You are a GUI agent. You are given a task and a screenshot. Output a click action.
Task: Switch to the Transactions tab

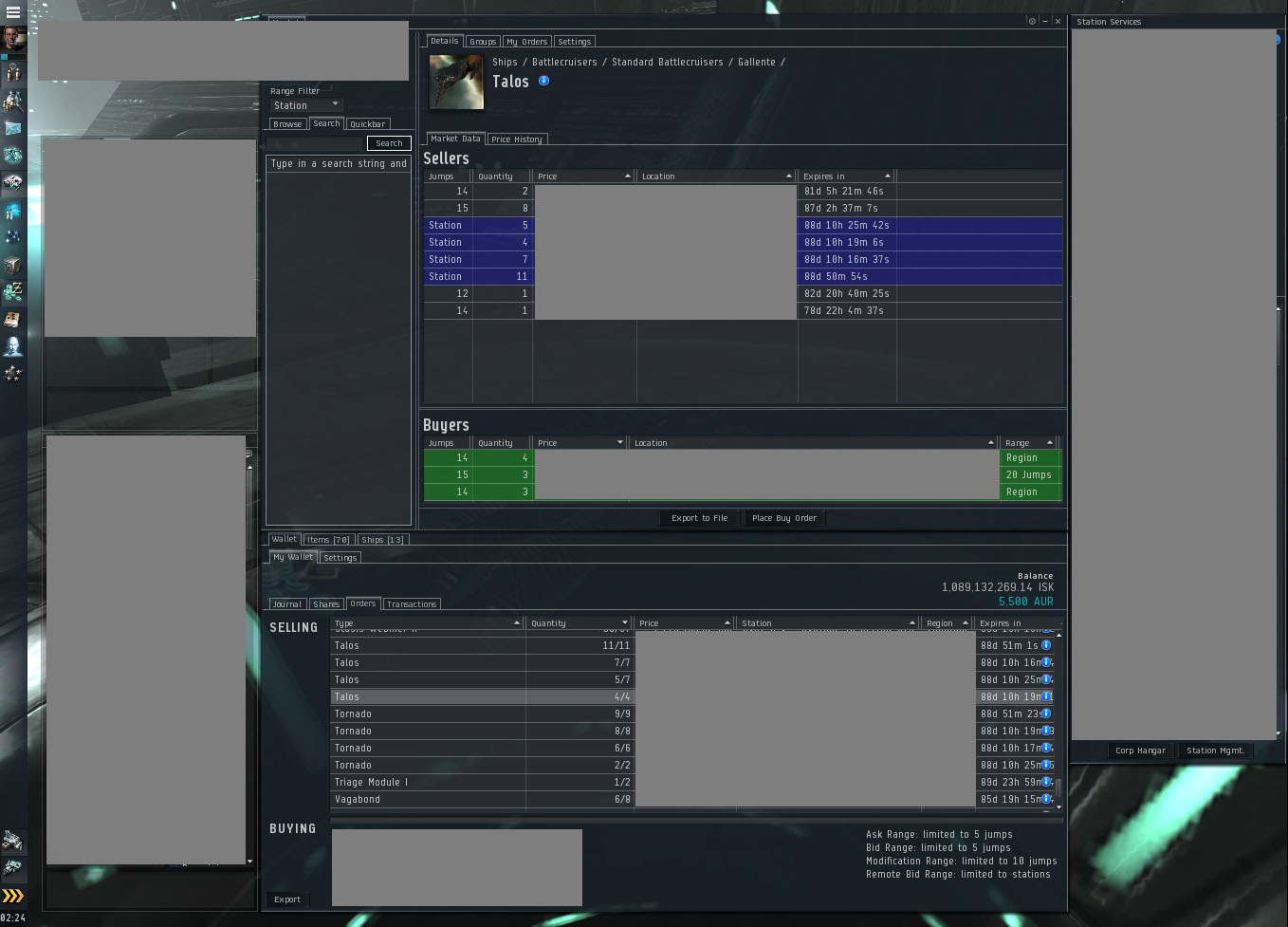pos(412,604)
